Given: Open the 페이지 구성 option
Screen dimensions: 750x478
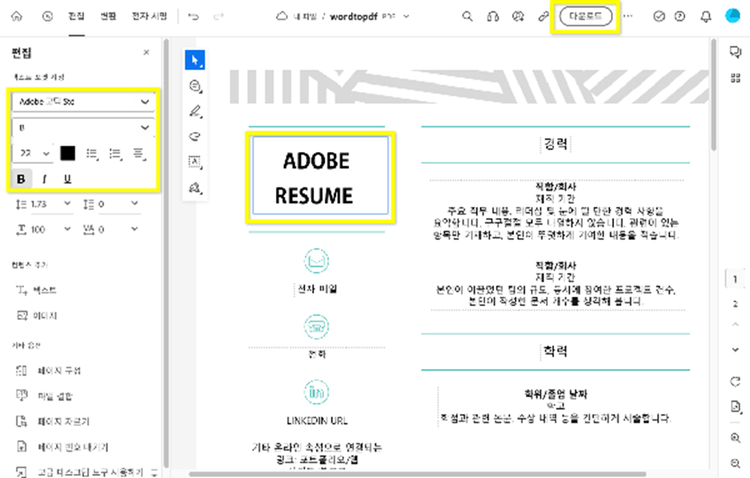Looking at the screenshot, I should click(48, 370).
